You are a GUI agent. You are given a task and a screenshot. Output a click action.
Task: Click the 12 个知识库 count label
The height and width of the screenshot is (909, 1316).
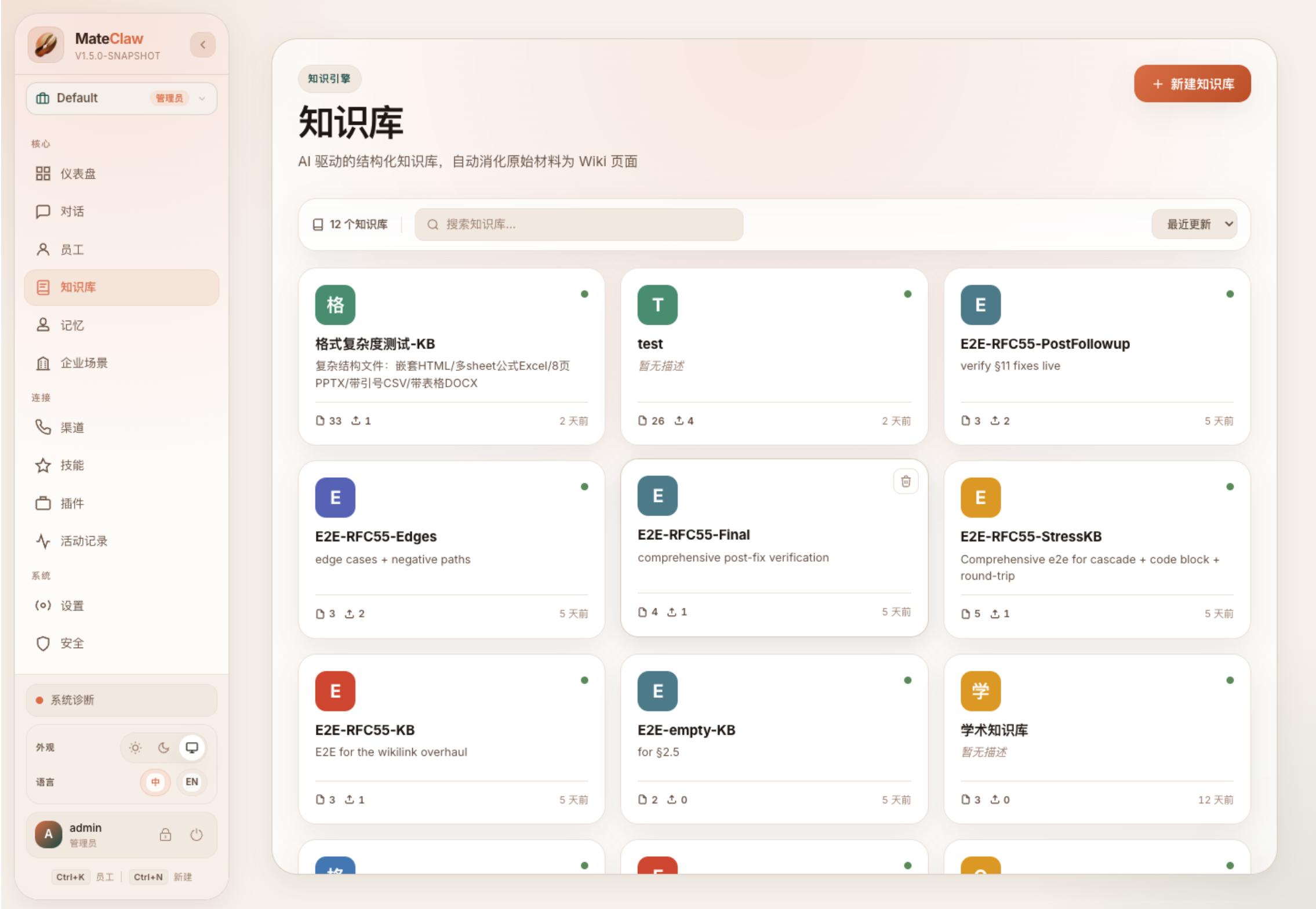pos(350,224)
